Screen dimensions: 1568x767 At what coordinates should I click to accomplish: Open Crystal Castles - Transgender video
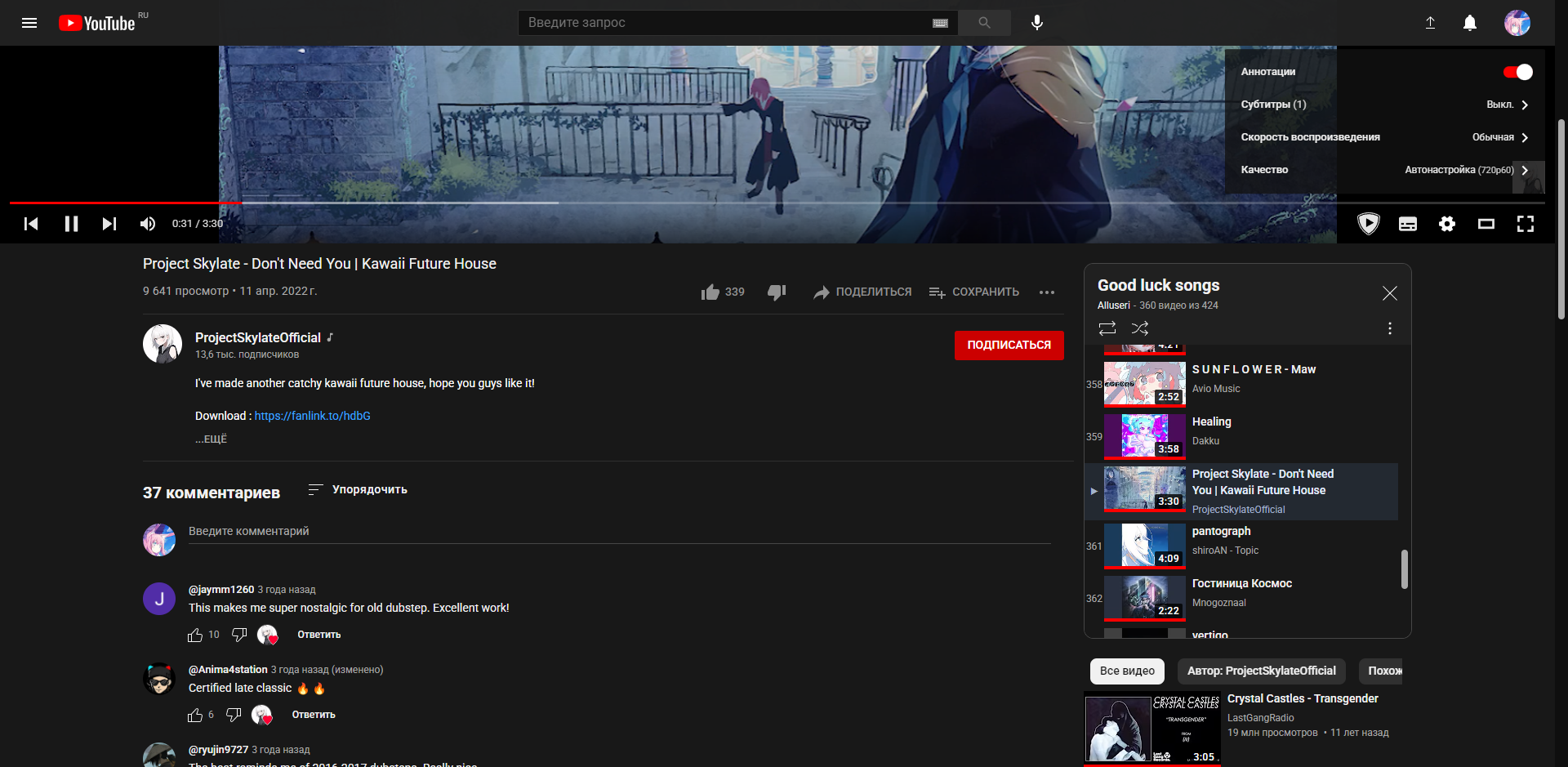[x=1303, y=698]
